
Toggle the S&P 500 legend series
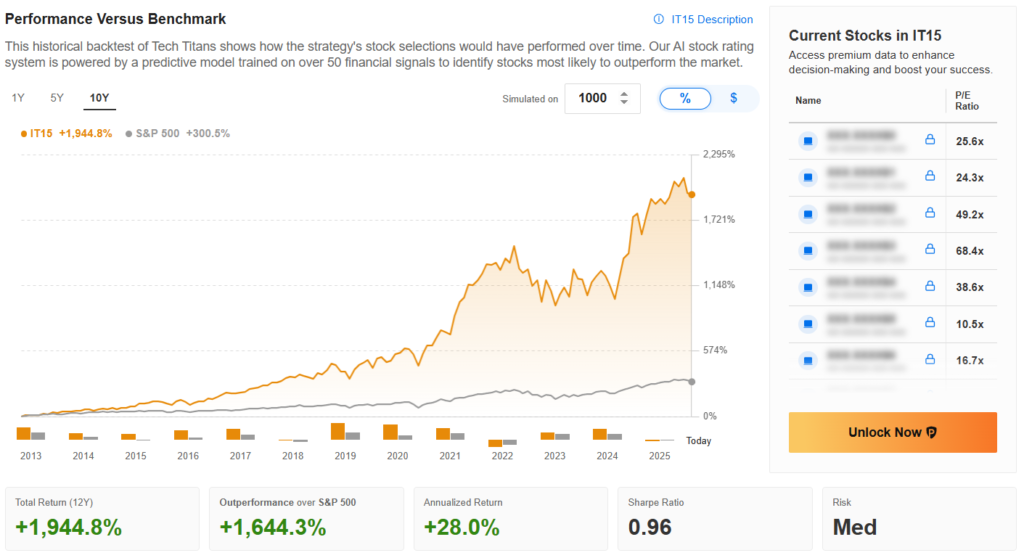[177, 133]
